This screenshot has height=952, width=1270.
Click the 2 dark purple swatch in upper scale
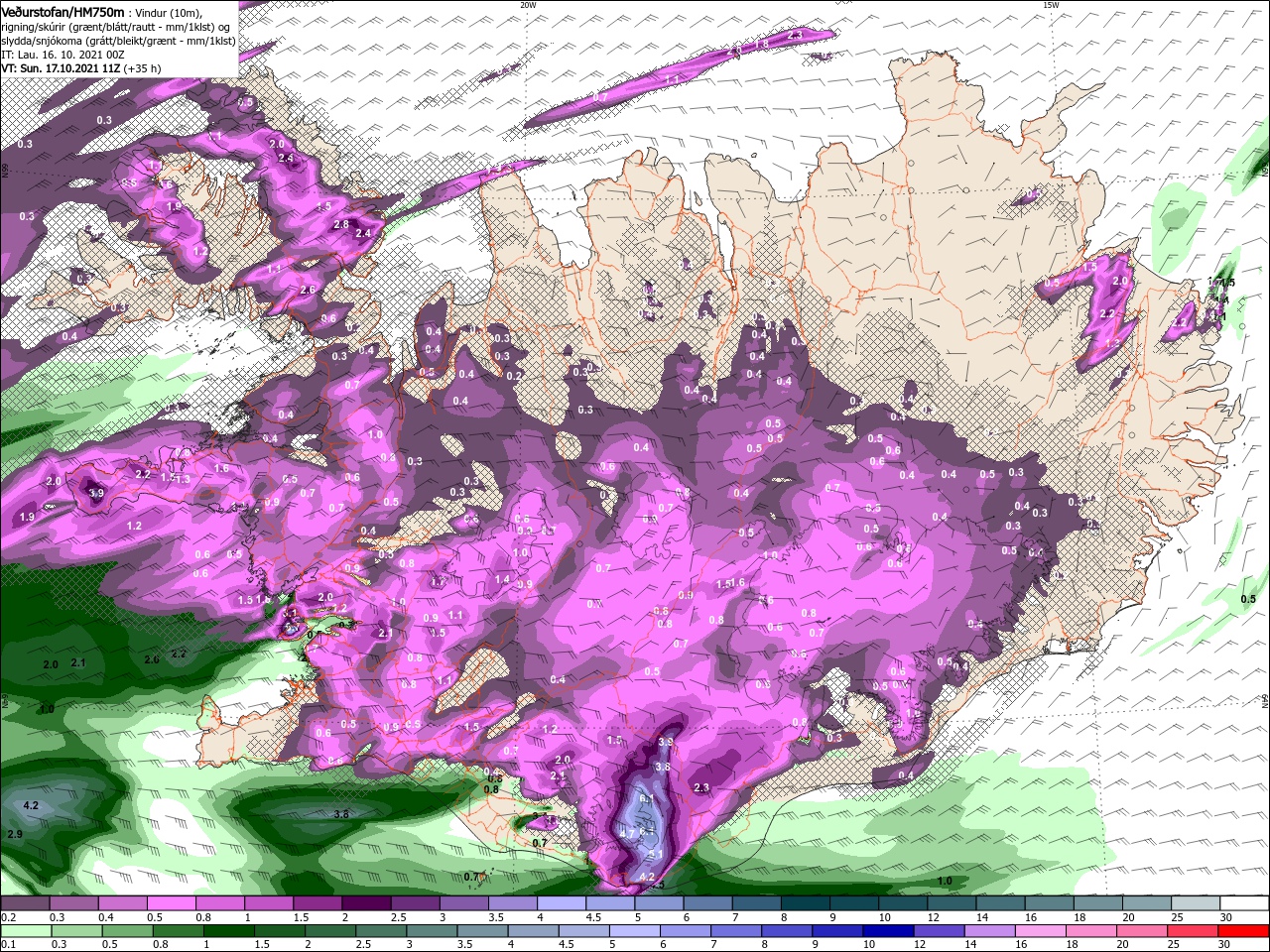click(366, 904)
